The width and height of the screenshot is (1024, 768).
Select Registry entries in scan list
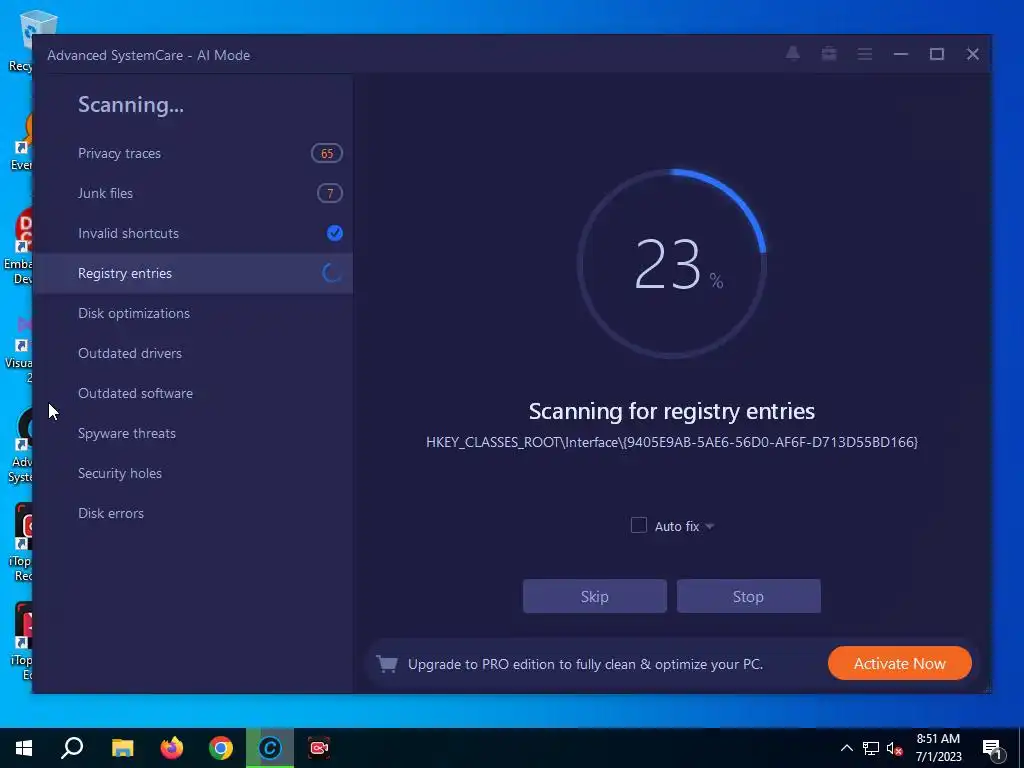point(193,273)
